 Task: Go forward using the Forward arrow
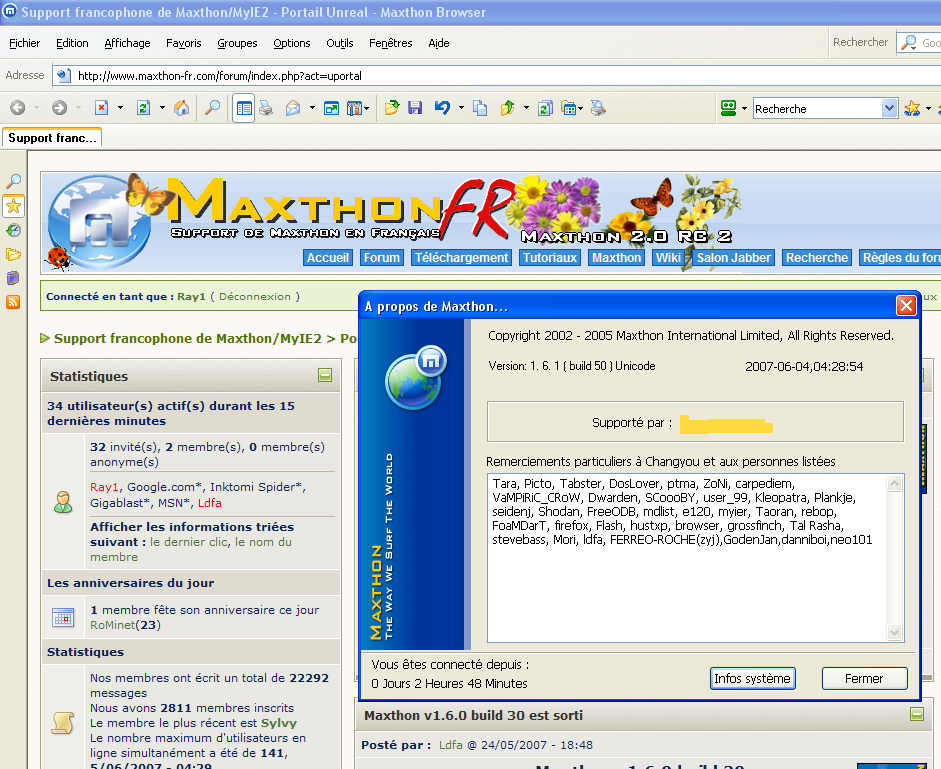point(59,108)
